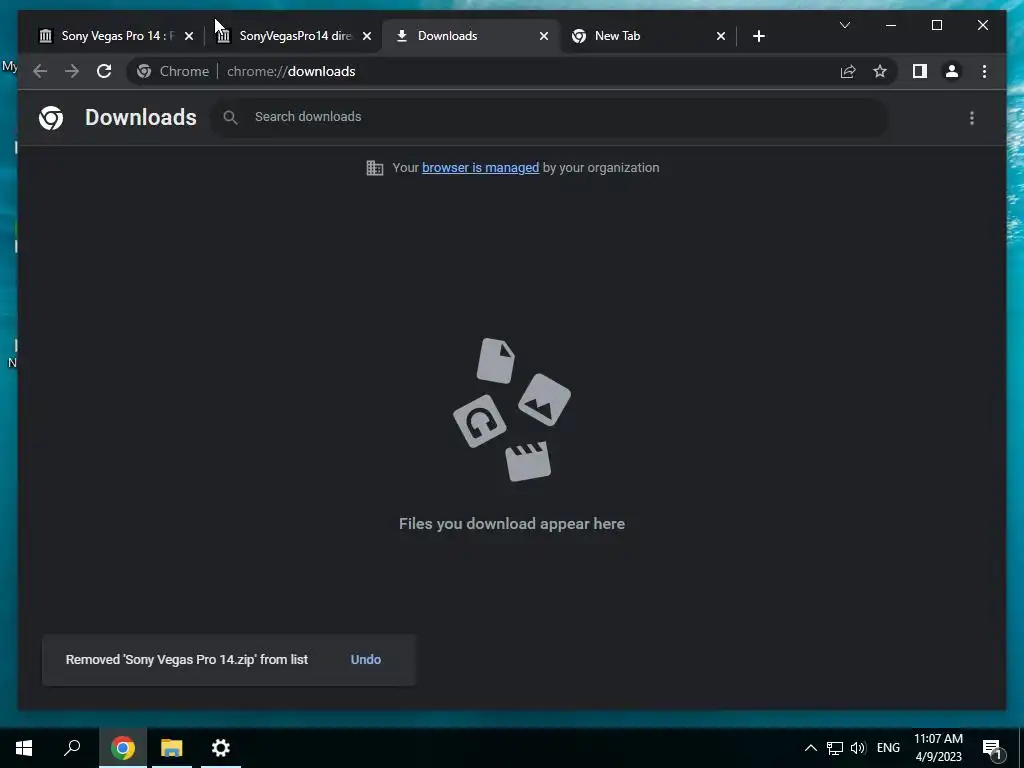
Task: Go forward using the forward arrow
Action: pyautogui.click(x=72, y=71)
